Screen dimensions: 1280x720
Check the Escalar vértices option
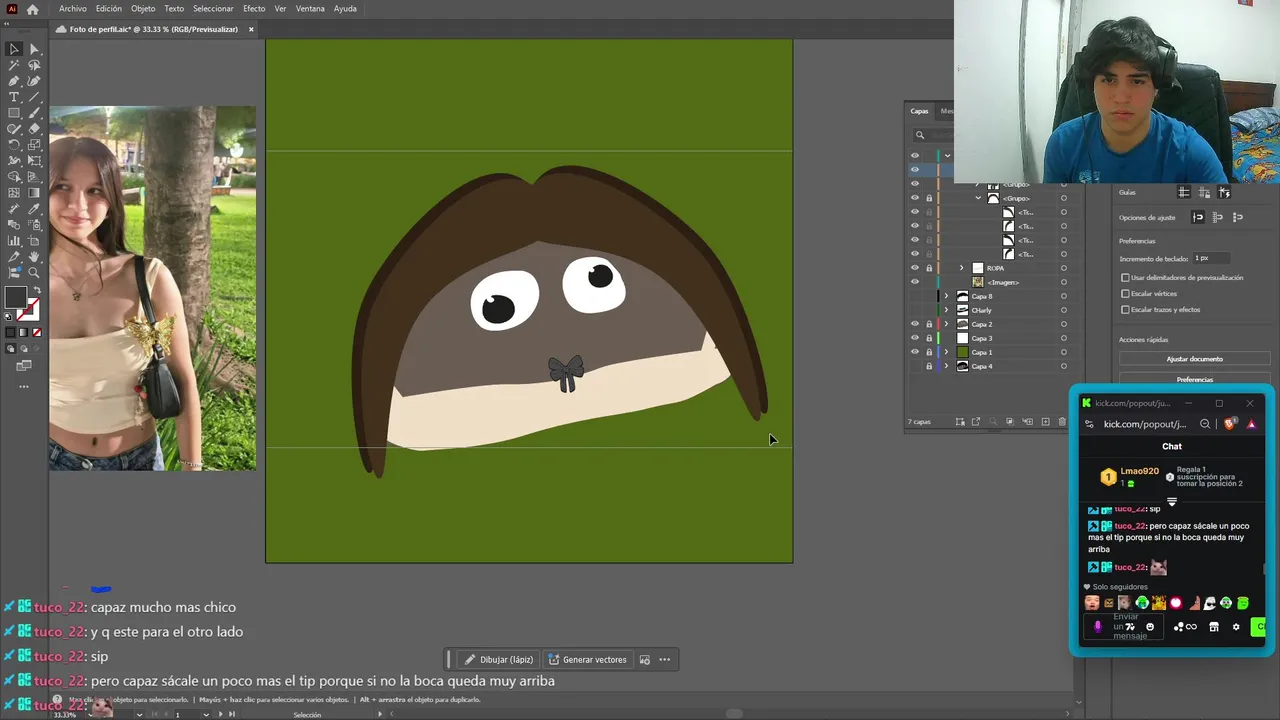point(1125,294)
